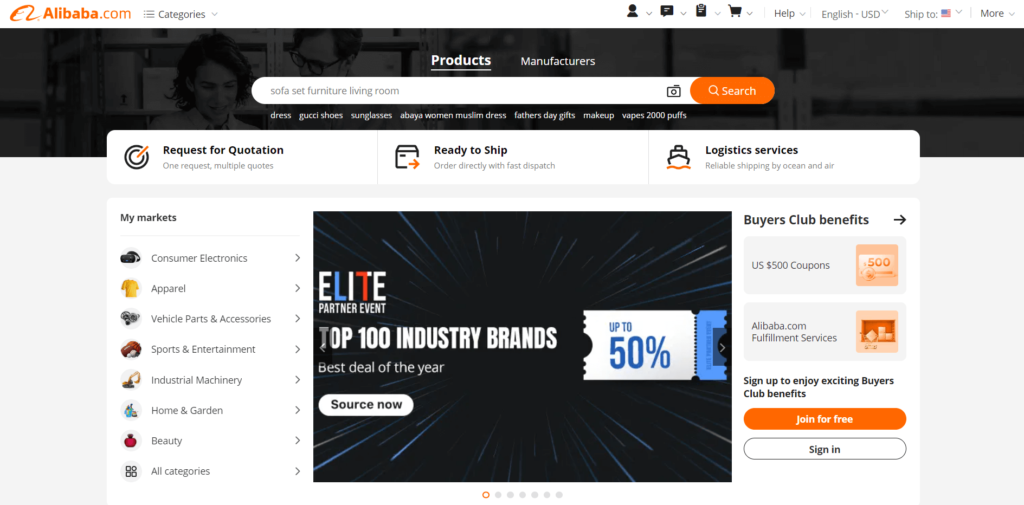Open the Help menu
The image size is (1024, 505).
point(790,13)
